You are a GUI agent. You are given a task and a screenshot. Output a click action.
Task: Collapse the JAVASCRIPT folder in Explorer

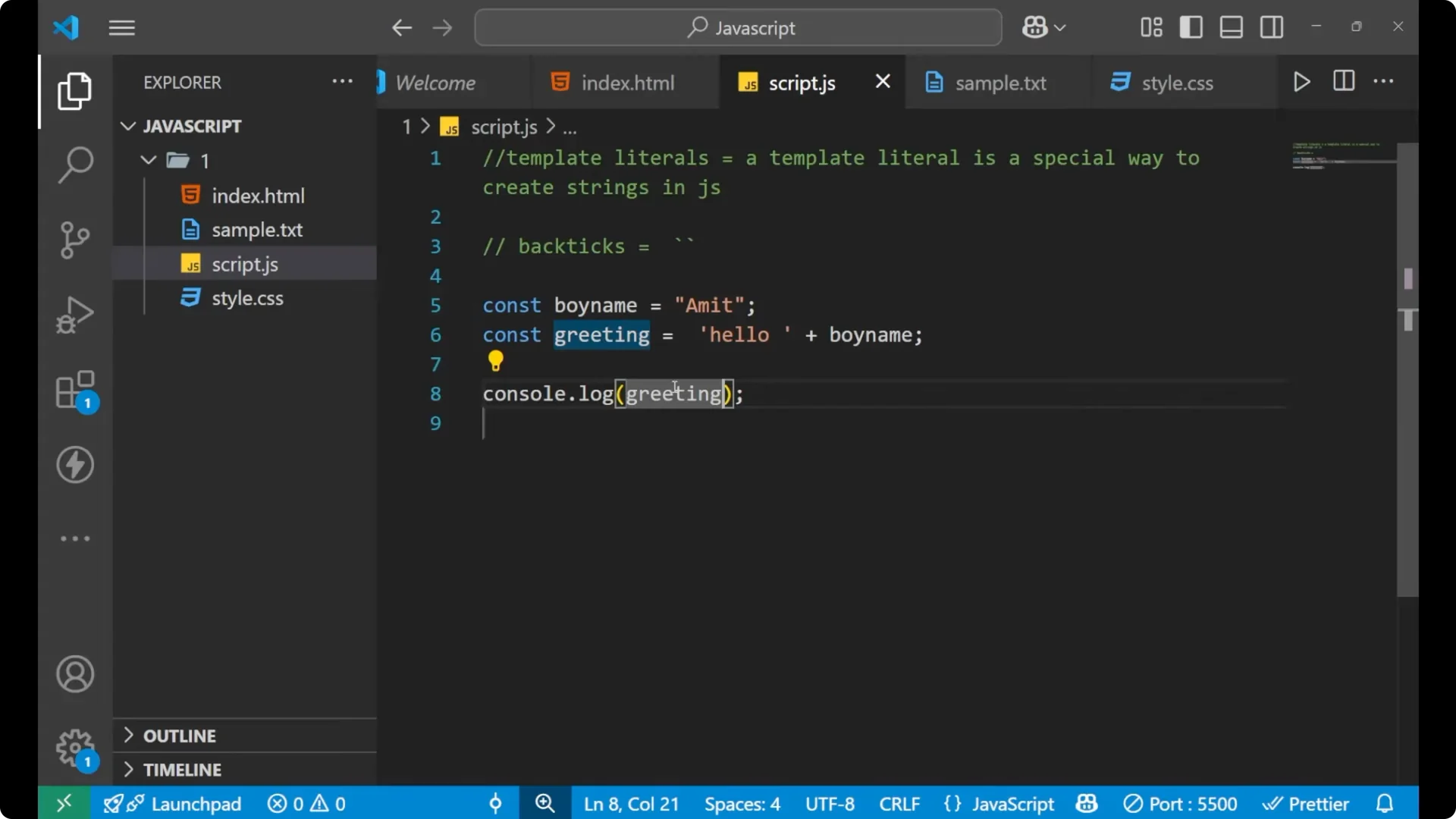[127, 126]
